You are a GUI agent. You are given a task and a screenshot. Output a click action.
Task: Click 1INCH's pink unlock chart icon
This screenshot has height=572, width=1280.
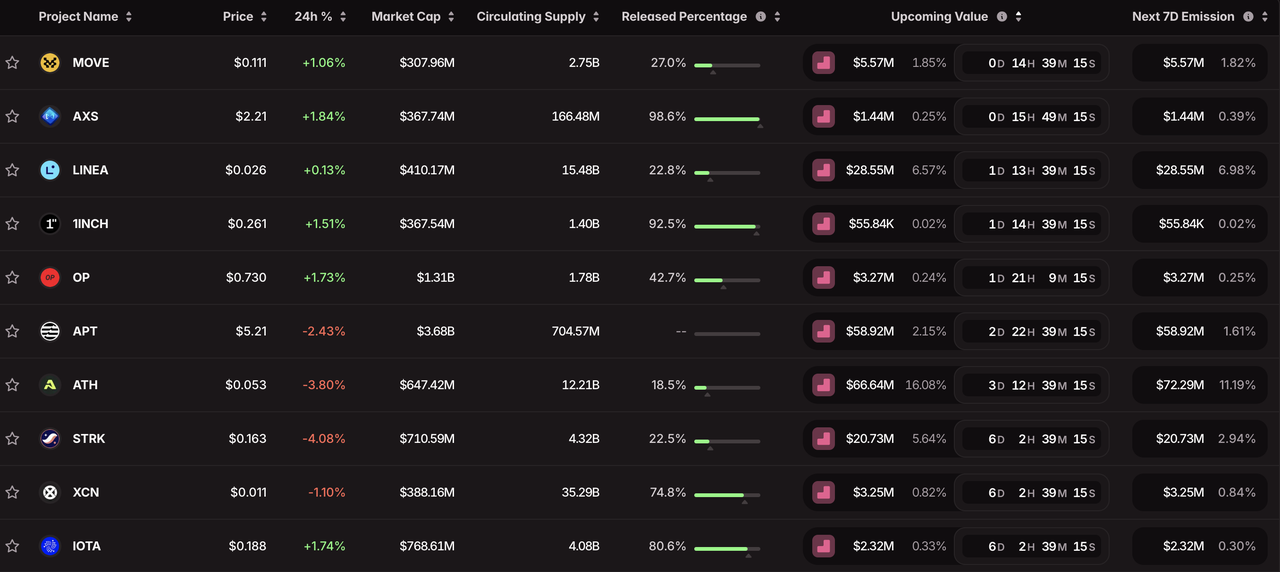[823, 224]
